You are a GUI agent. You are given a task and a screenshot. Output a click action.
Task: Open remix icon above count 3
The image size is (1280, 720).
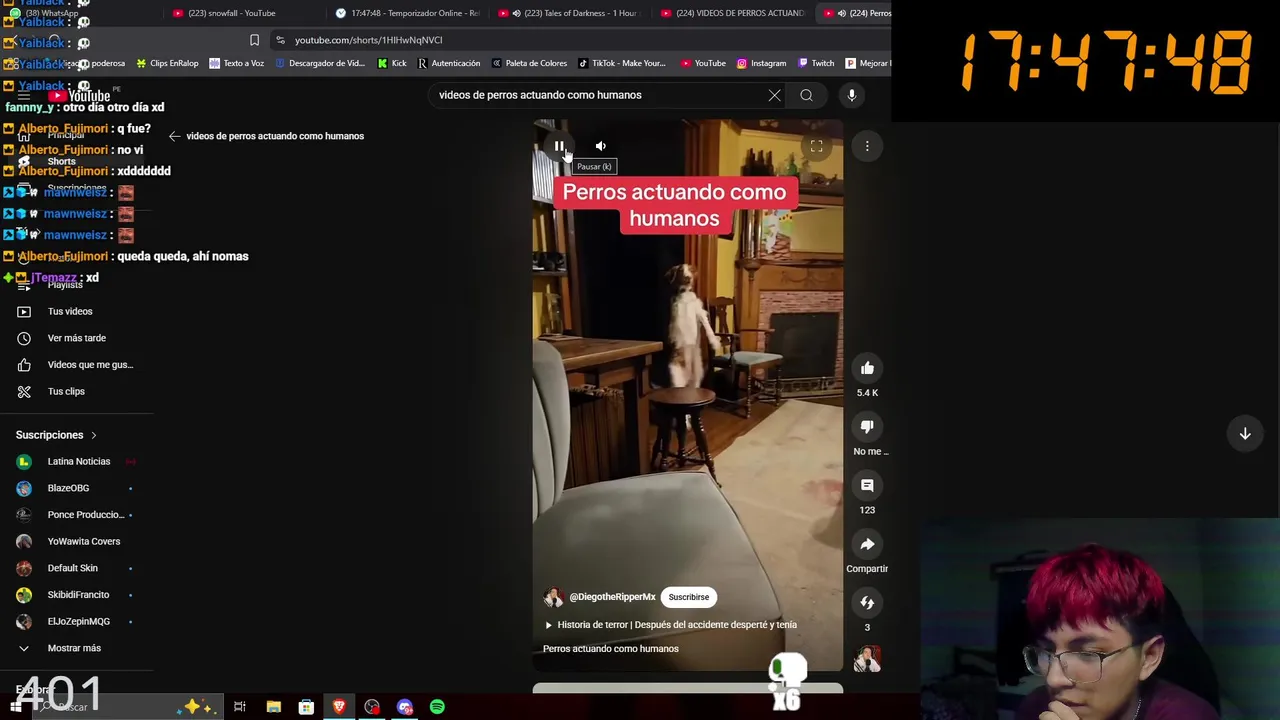pyautogui.click(x=867, y=603)
